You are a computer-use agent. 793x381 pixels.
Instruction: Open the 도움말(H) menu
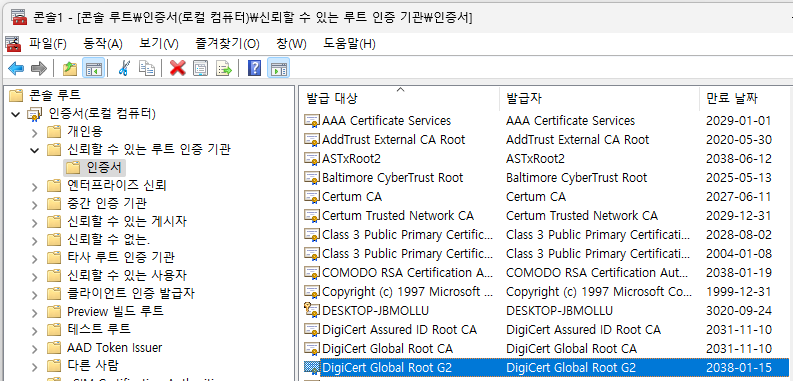(x=349, y=44)
